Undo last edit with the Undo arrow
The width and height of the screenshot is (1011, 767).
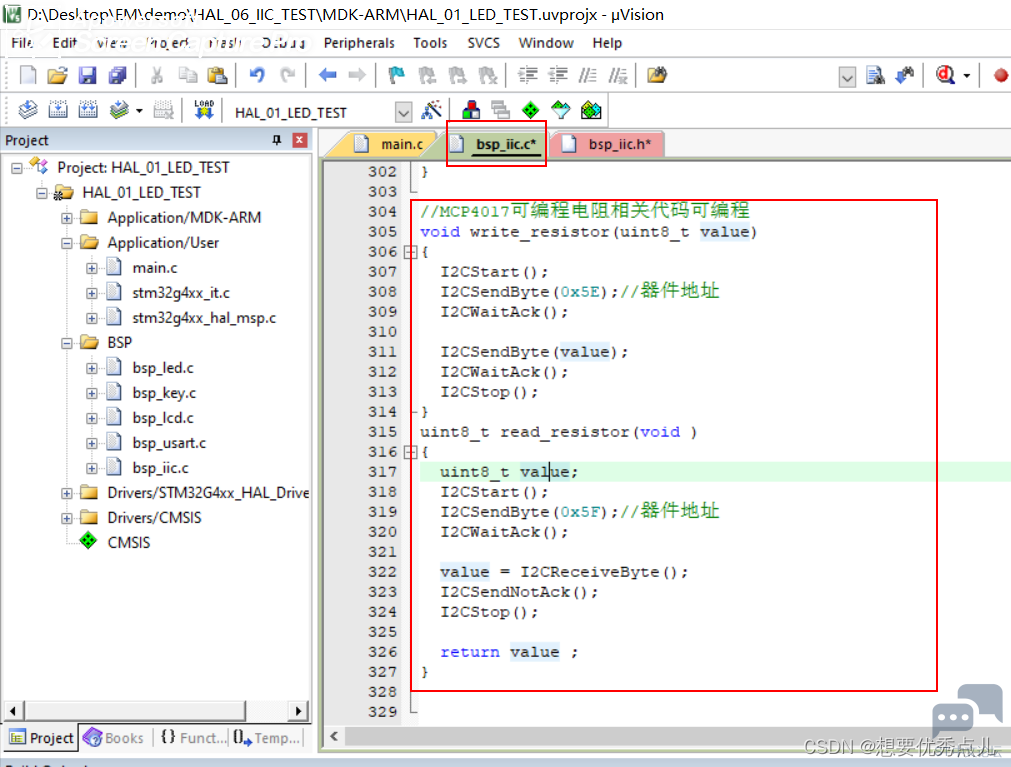coord(257,75)
